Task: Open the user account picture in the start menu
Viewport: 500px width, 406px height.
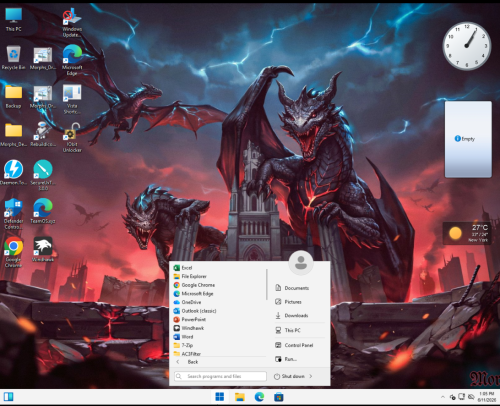Action: [301, 263]
